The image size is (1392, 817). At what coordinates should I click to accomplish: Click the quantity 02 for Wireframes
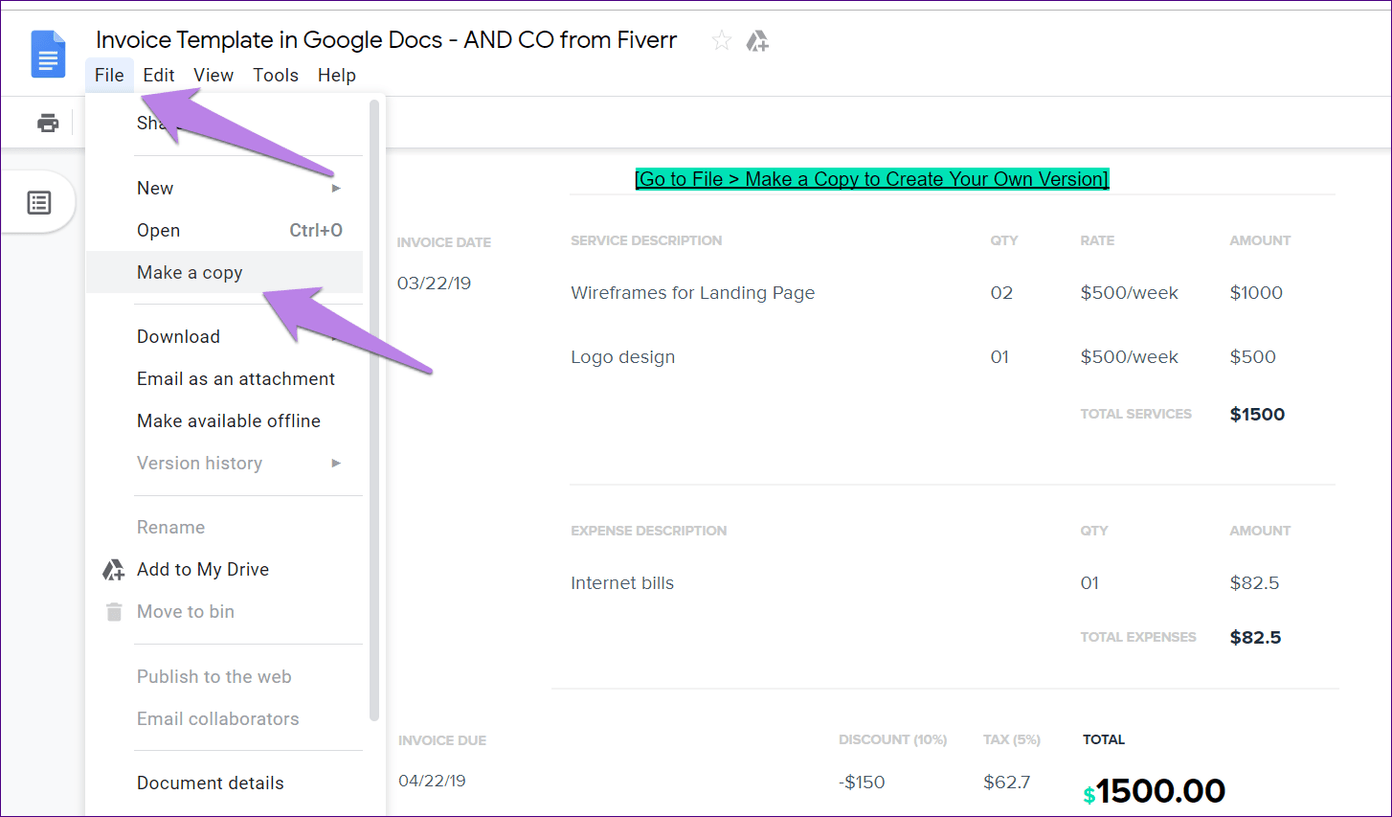pos(1001,293)
